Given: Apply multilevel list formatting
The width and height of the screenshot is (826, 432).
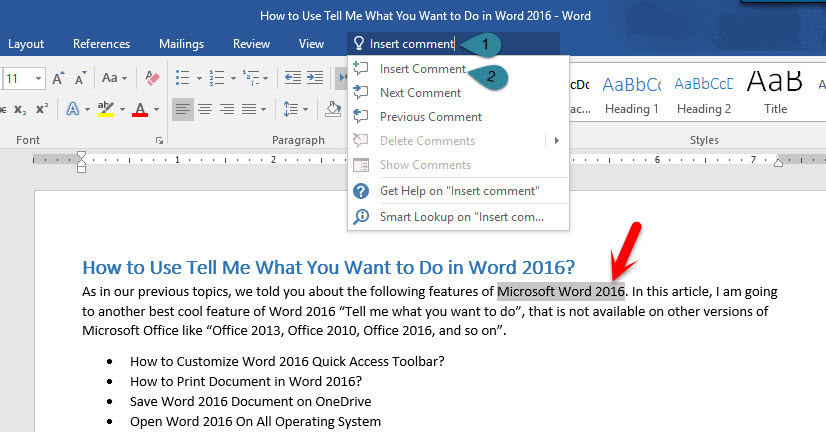Looking at the screenshot, I should 251,78.
